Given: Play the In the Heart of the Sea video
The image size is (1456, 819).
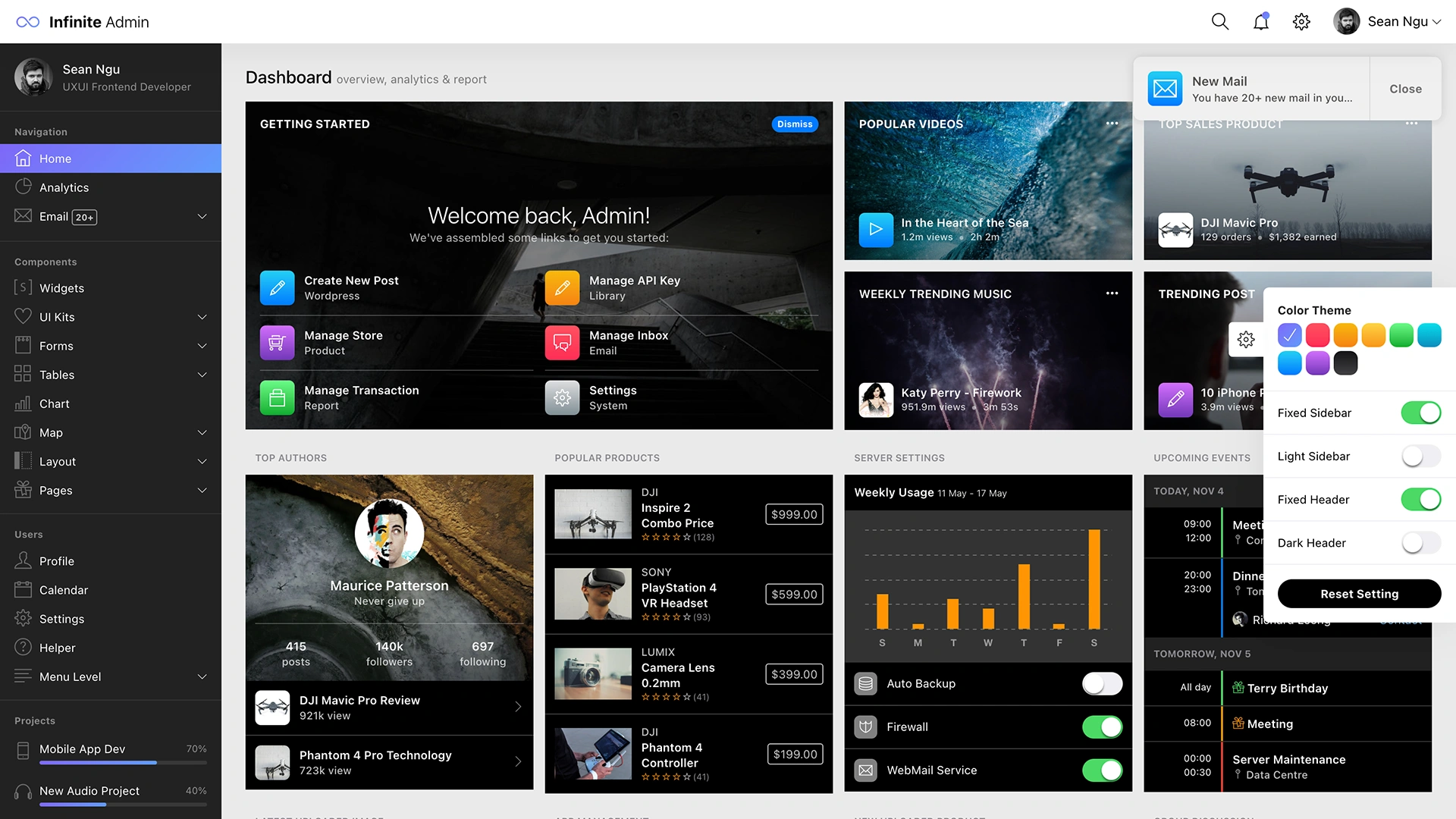Looking at the screenshot, I should (876, 230).
